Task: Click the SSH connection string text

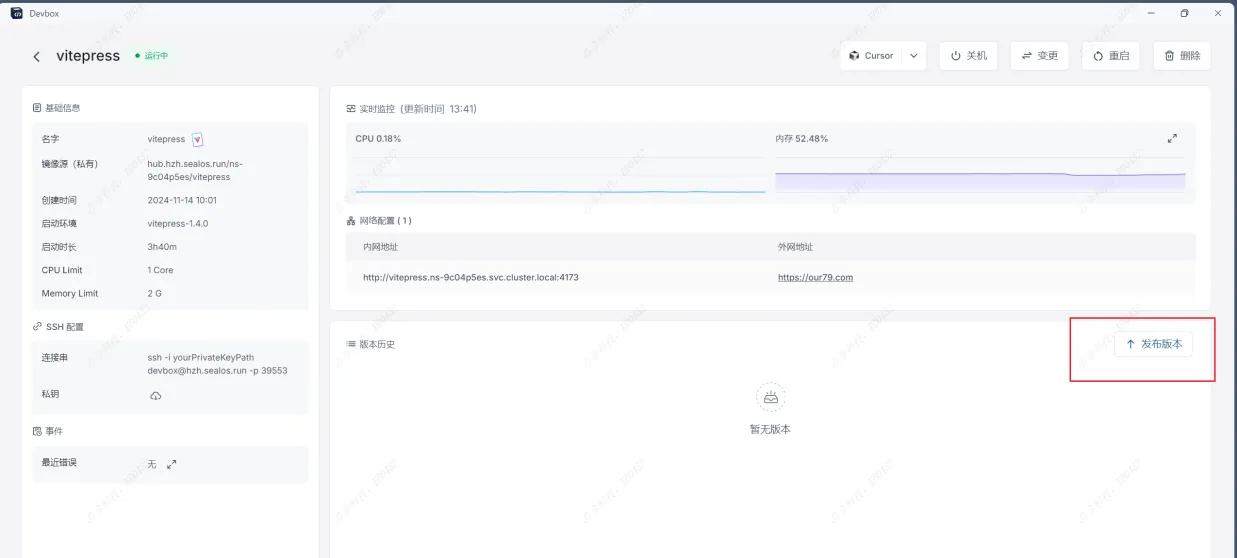Action: tap(217, 364)
